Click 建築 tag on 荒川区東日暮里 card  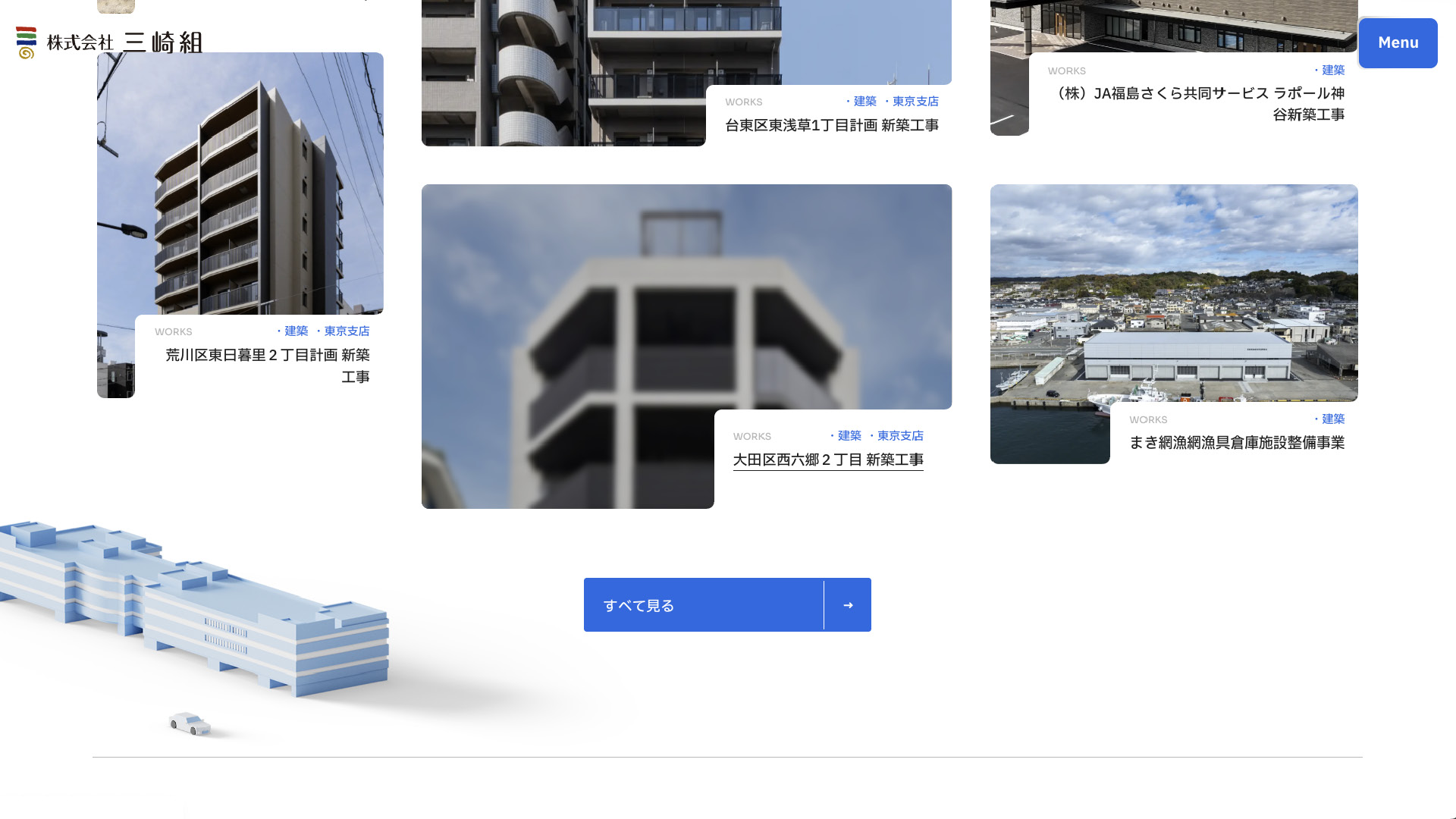point(295,331)
